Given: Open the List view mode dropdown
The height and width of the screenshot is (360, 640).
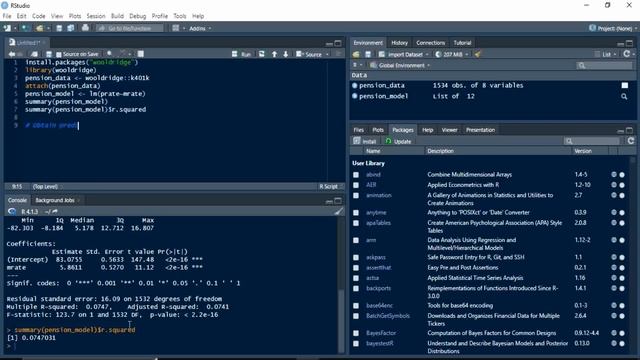Looking at the screenshot, I should click(606, 54).
